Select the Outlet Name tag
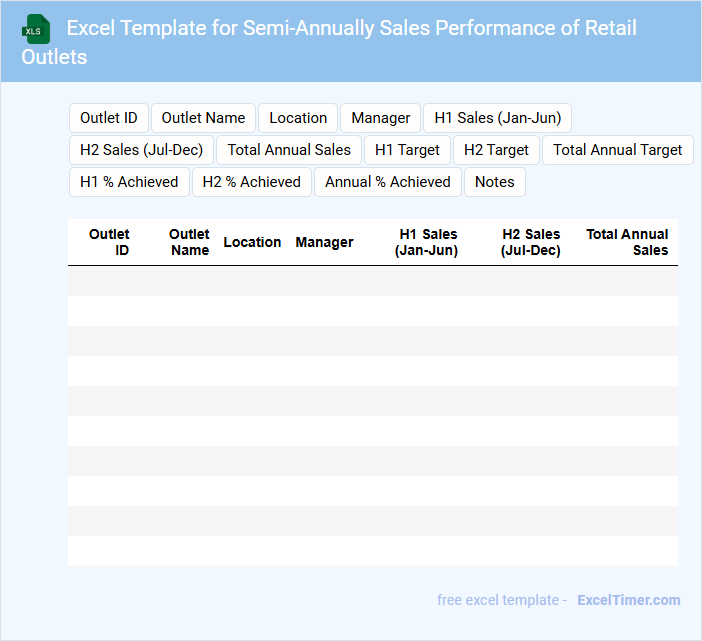702x641 pixels. tap(203, 118)
